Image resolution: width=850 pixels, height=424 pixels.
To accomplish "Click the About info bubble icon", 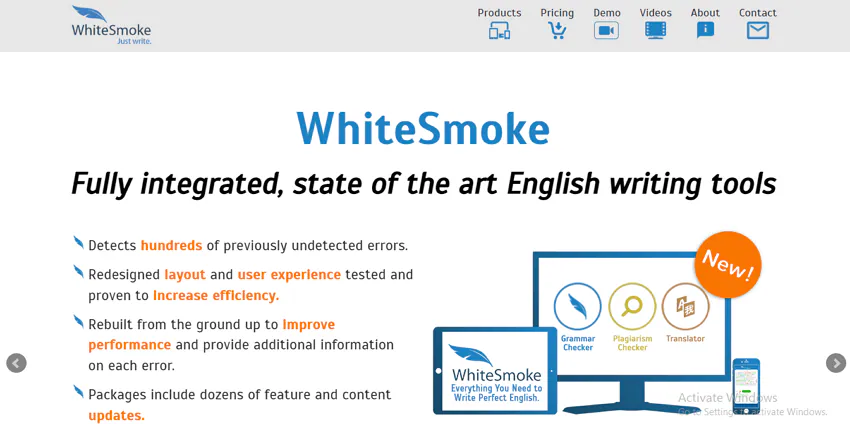I will click(x=705, y=30).
